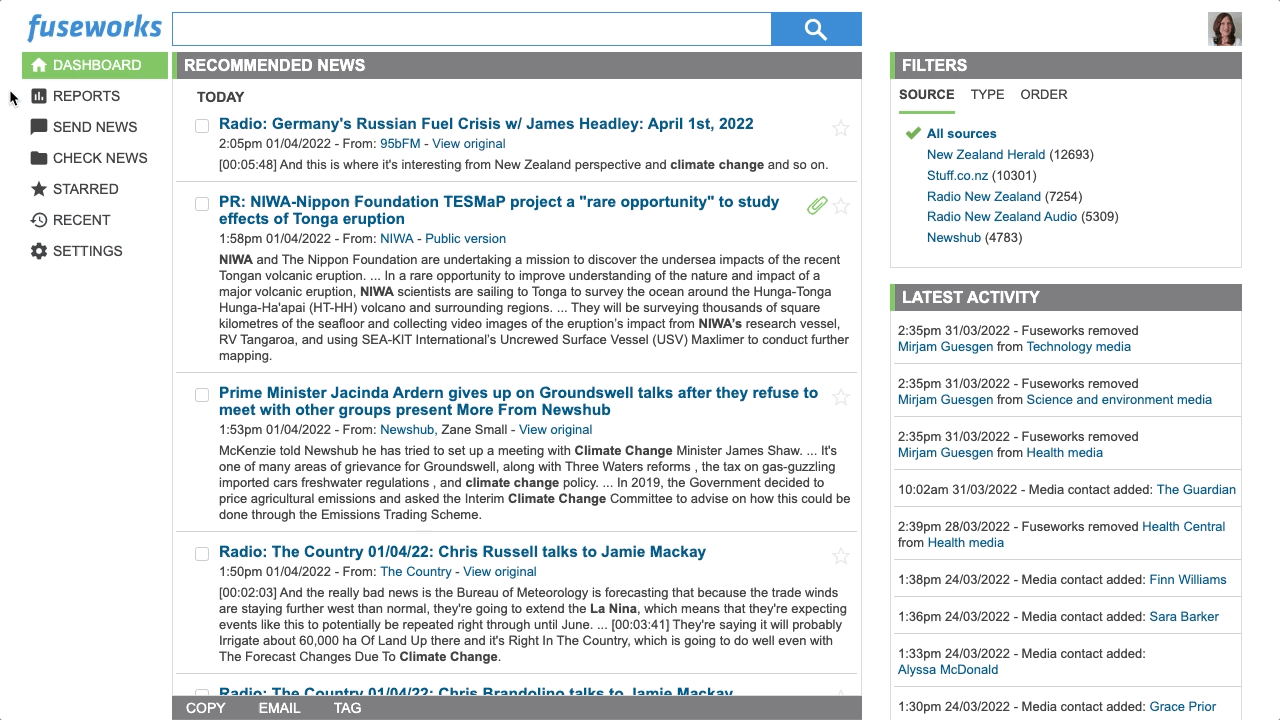Tick checkbox for Jacinda Ardern Groundswell article
Screen dimensions: 1280x720
point(202,395)
